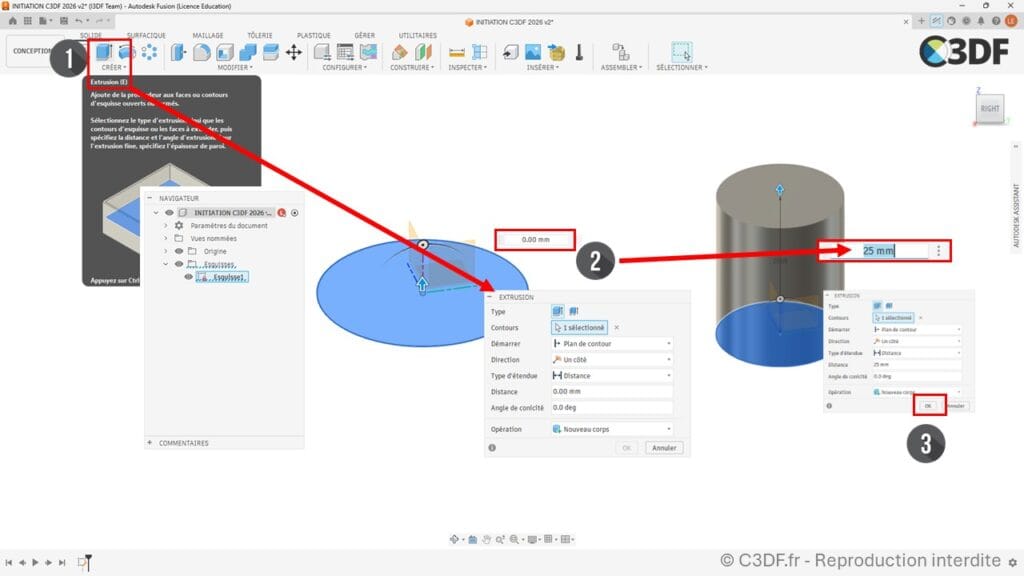Hide the Esquisse1 sketch visibility eye

tap(188, 276)
